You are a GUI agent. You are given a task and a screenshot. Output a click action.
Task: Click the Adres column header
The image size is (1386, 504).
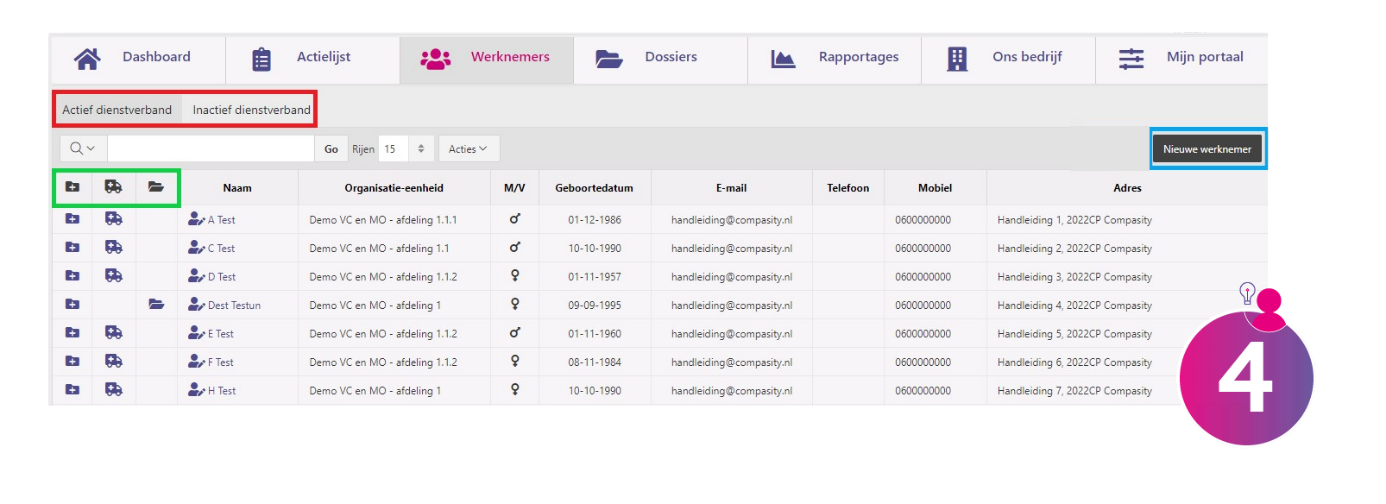1127,187
